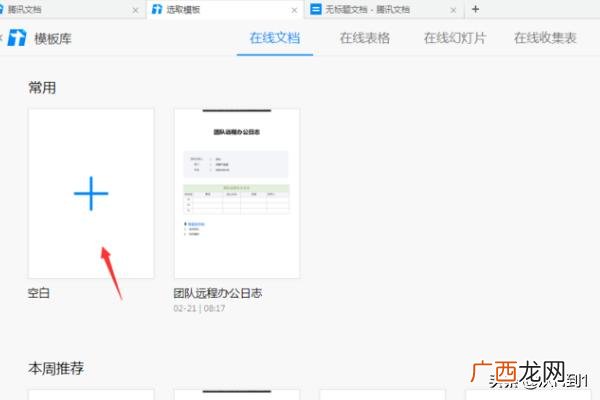Select the 选取模板 browser tab
This screenshot has width=600, height=400.
[225, 10]
